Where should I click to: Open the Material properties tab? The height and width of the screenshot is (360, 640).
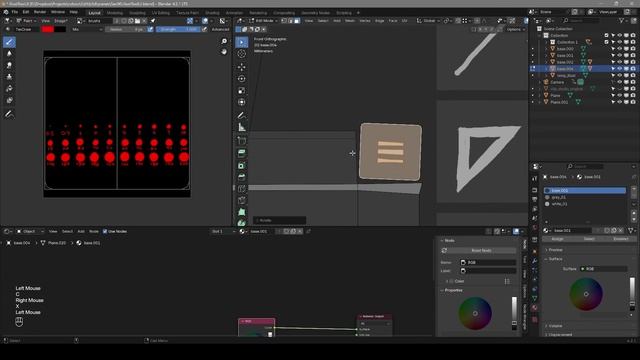coord(535,308)
